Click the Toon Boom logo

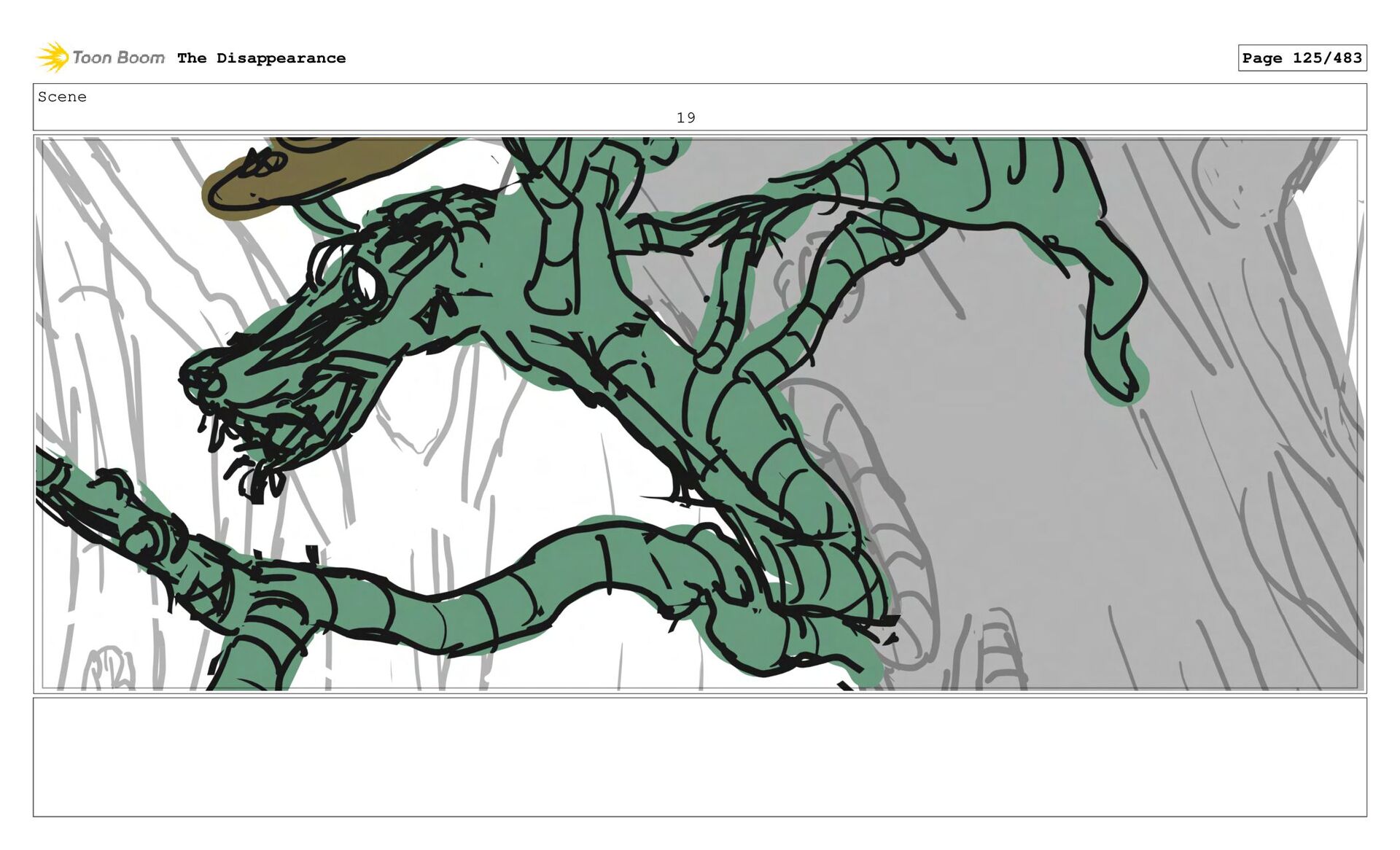point(101,58)
